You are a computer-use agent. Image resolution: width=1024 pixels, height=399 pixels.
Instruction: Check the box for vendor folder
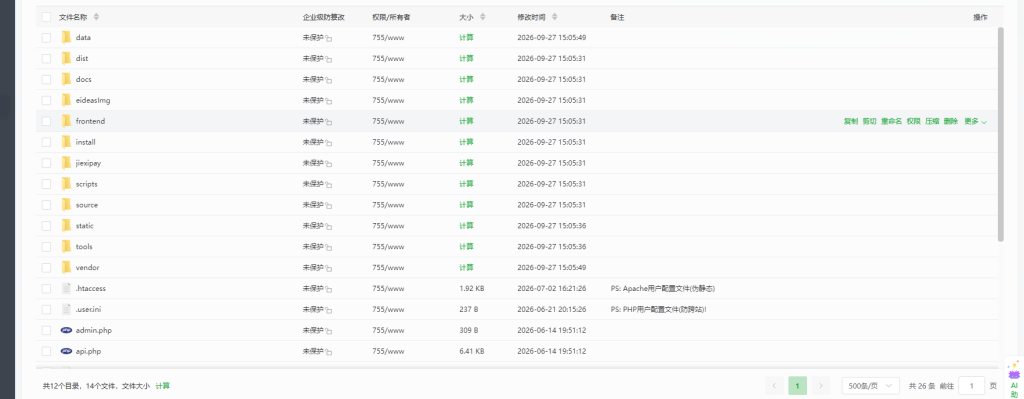click(46, 268)
